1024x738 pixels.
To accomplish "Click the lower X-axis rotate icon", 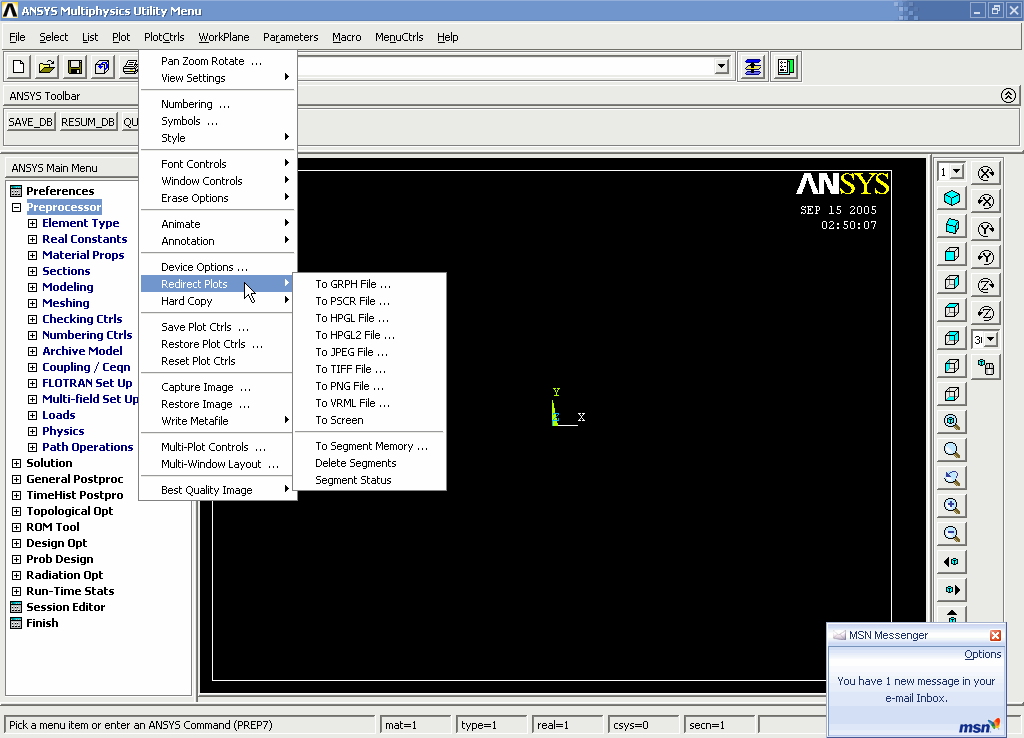I will pyautogui.click(x=985, y=201).
